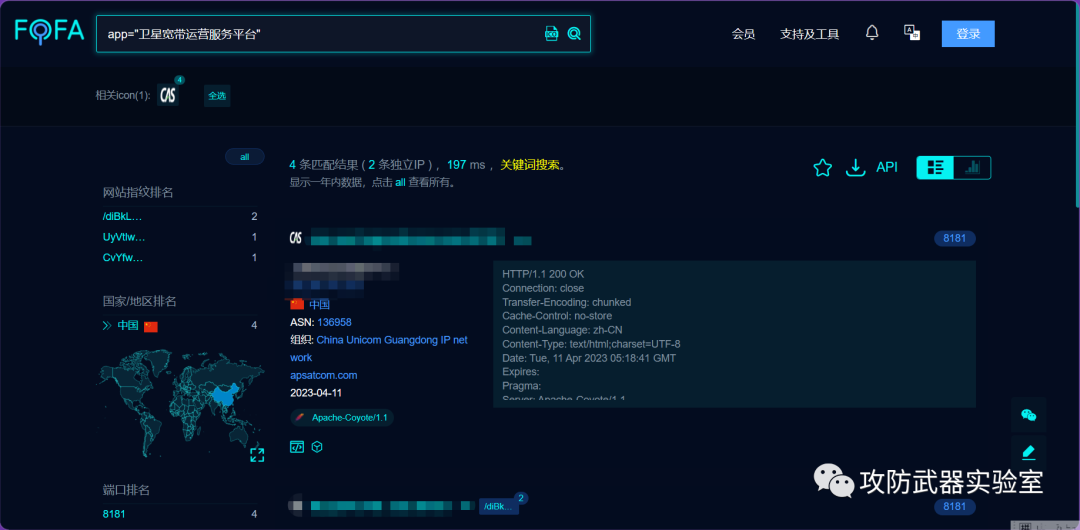This screenshot has height=530, width=1080.
Task: Click the magnifier search icon in the search box
Action: (574, 34)
